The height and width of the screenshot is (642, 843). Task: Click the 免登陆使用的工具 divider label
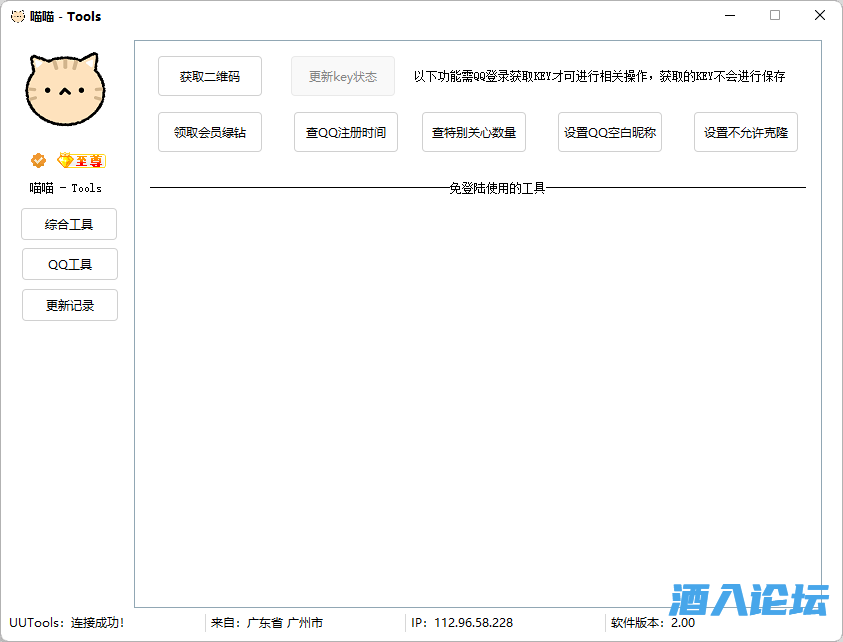click(497, 188)
